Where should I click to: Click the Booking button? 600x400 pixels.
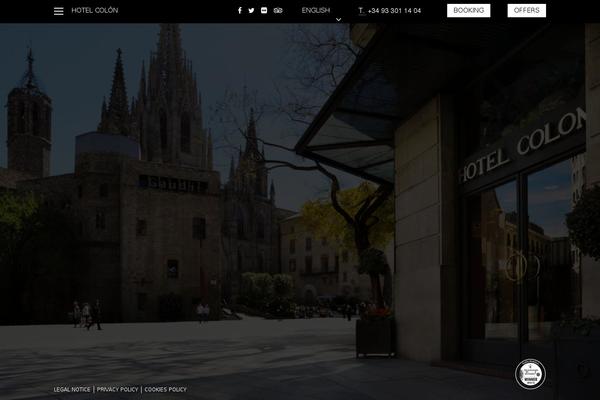click(468, 11)
